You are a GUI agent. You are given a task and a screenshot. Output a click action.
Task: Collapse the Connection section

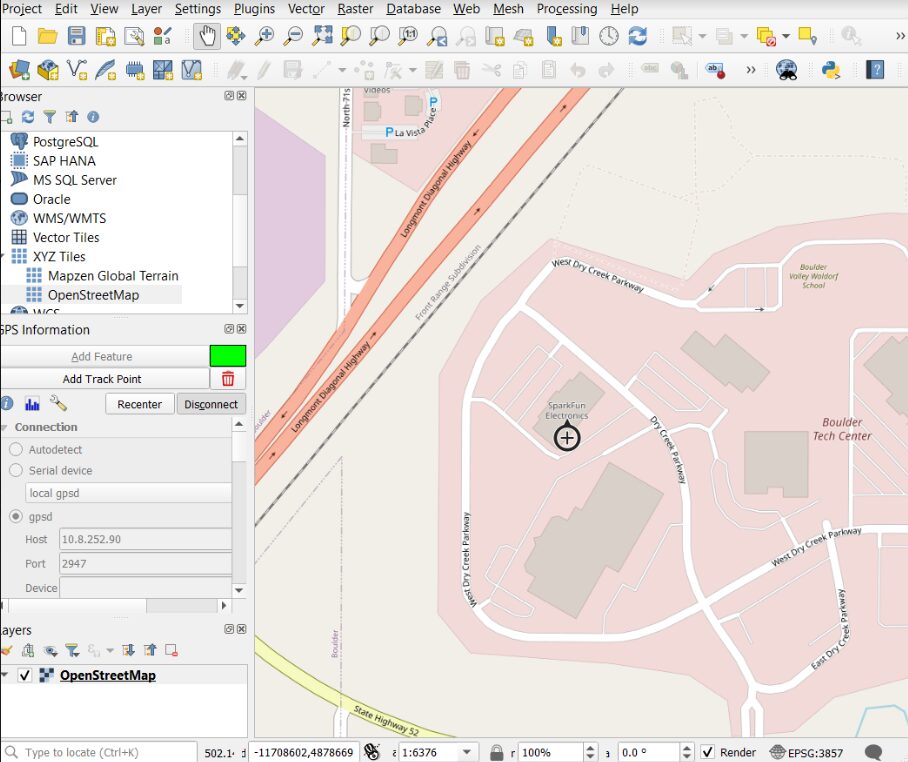click(5, 427)
